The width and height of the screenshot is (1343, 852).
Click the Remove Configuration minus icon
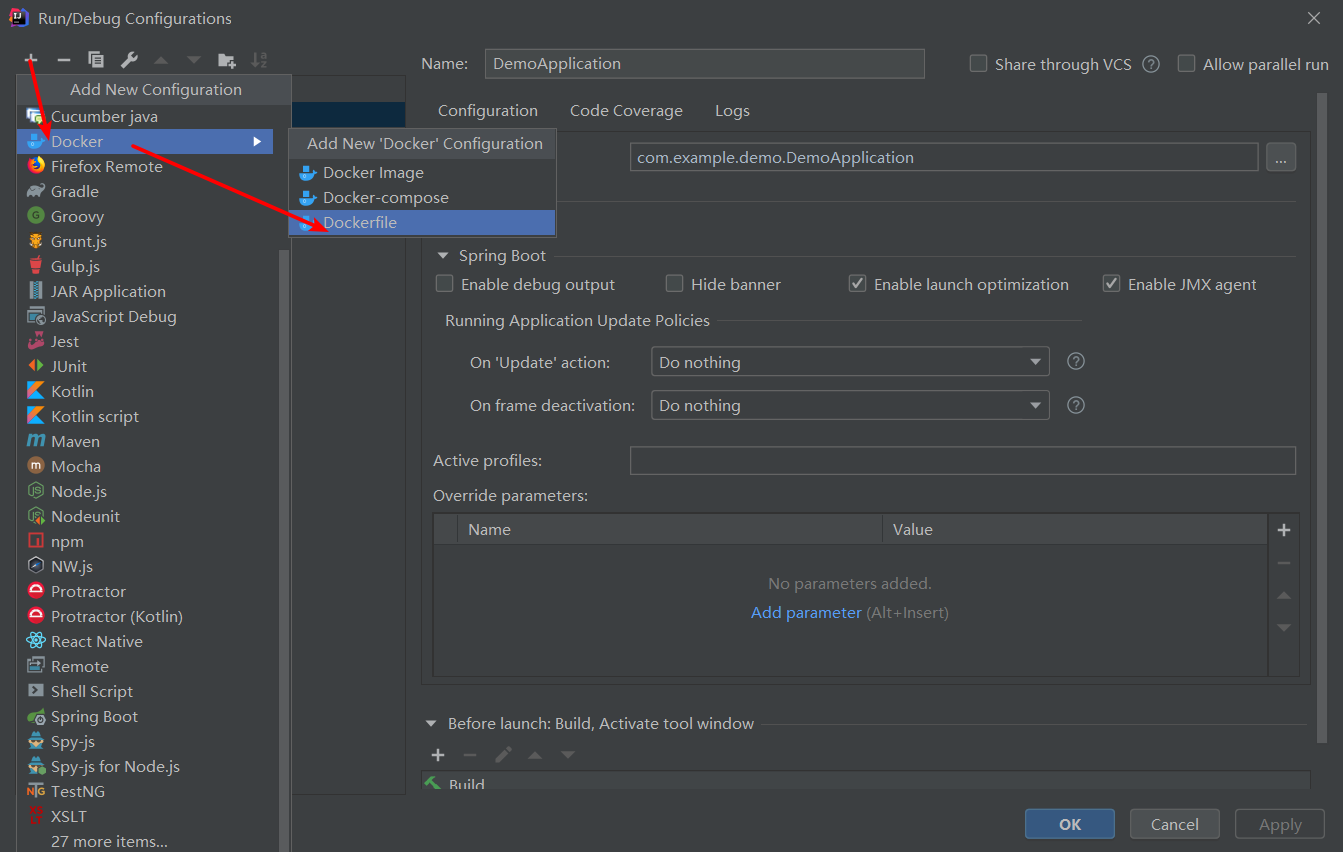click(63, 60)
